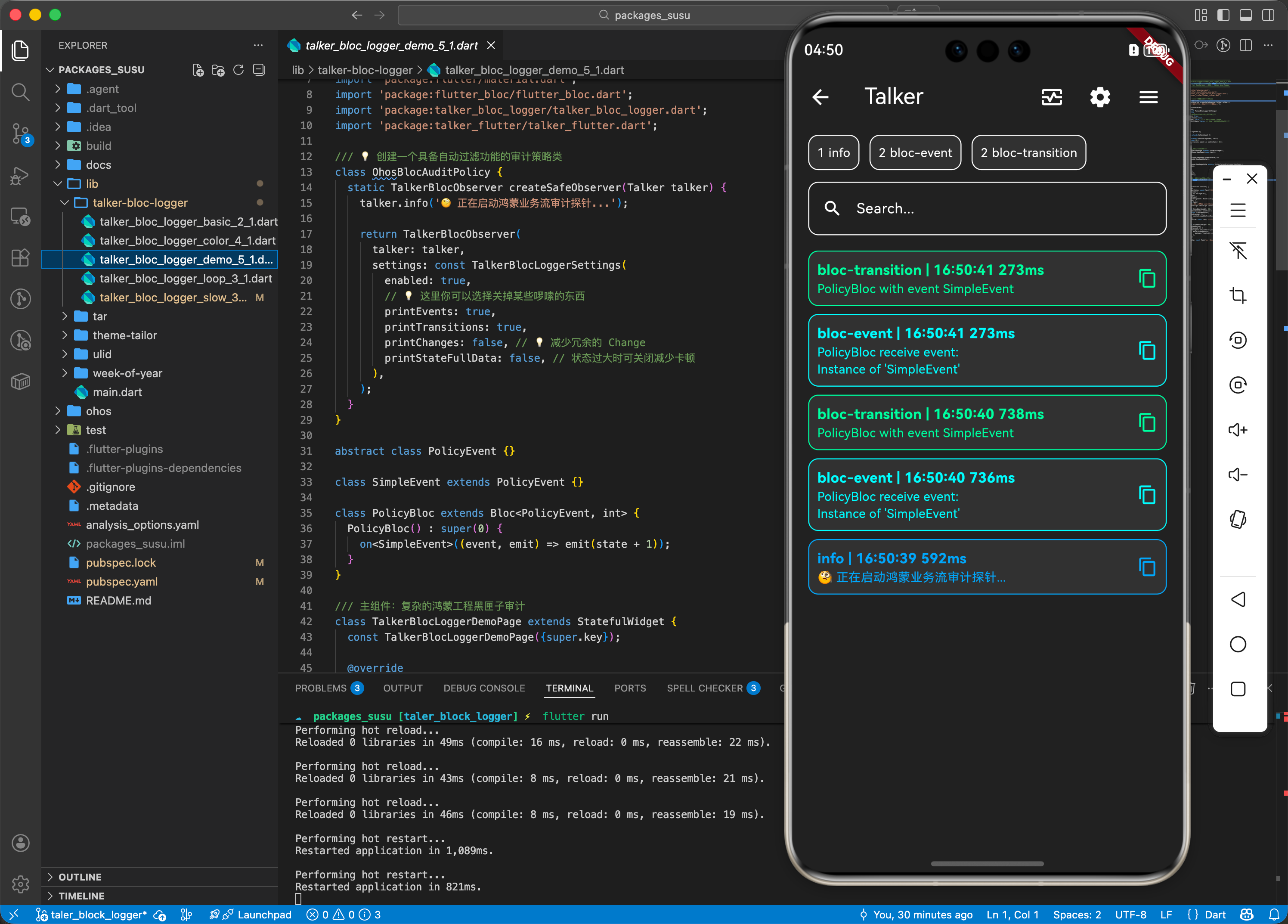Open the Extensions view icon
Image resolution: width=1288 pixels, height=924 pixels.
click(20, 258)
